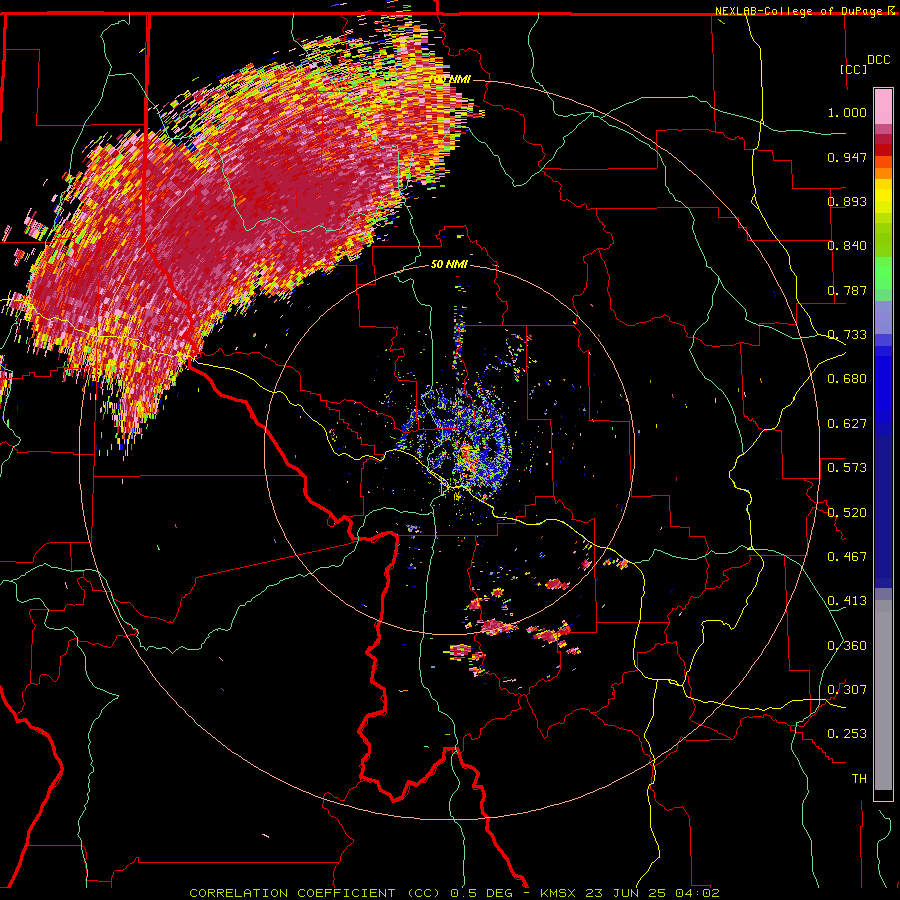Image resolution: width=900 pixels, height=900 pixels.
Task: Select the 0.893 legend value
Action: [x=847, y=201]
